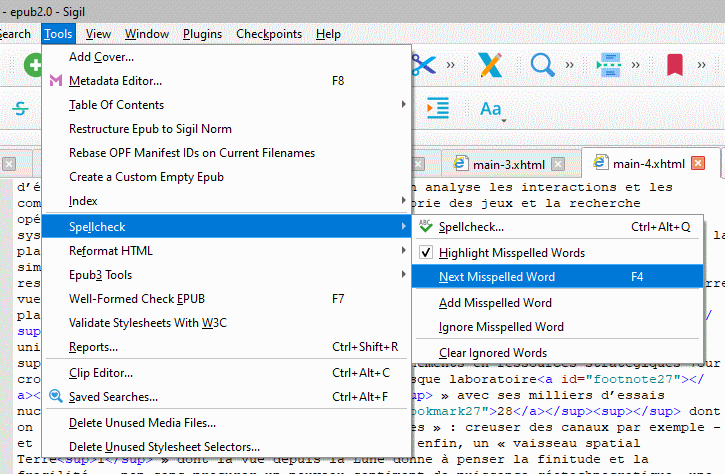Screen dimensions: 725x474
Task: Click the increase indent icon
Action: coord(437,108)
